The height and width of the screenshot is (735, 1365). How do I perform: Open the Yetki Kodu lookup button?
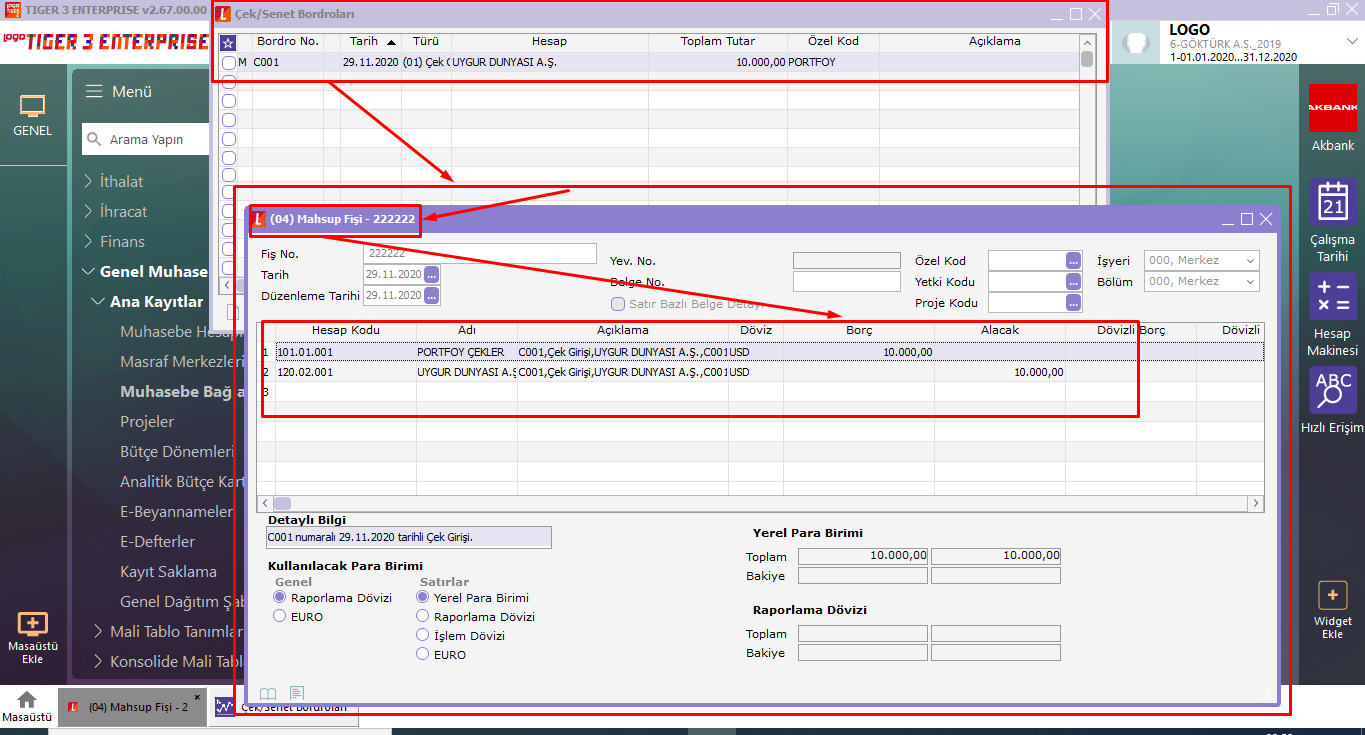(1074, 282)
